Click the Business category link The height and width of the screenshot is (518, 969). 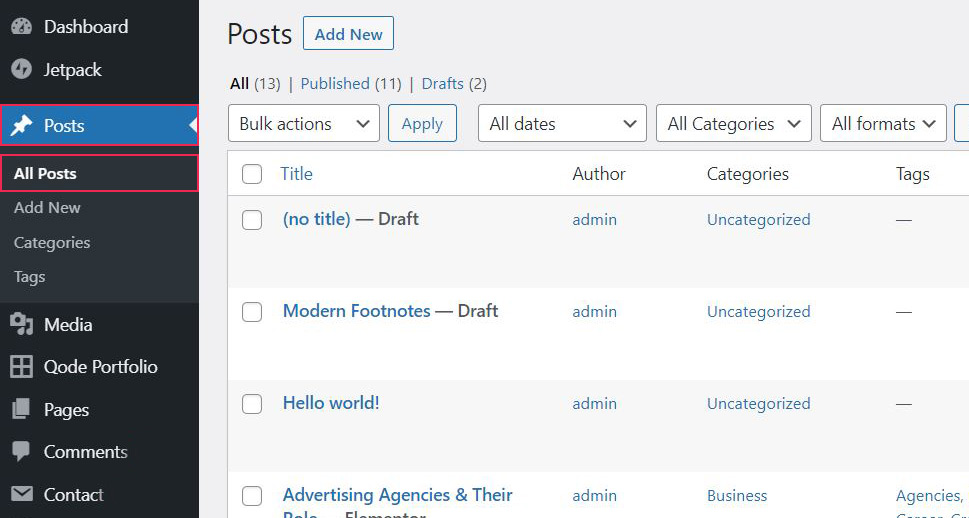(737, 496)
